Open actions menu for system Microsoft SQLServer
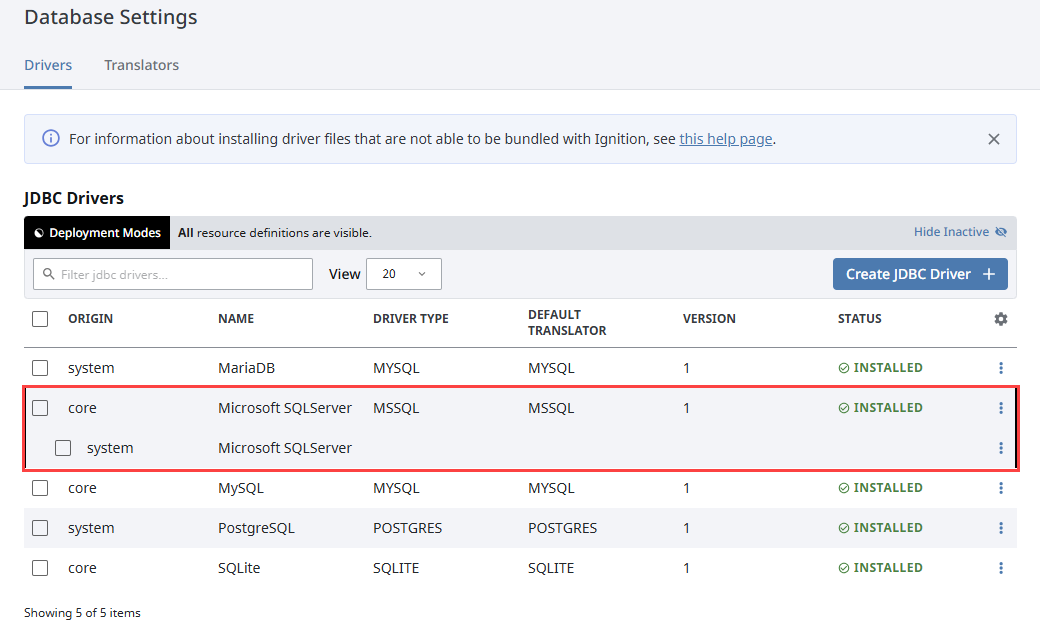Viewport: 1040px width, 642px height. tap(1001, 448)
